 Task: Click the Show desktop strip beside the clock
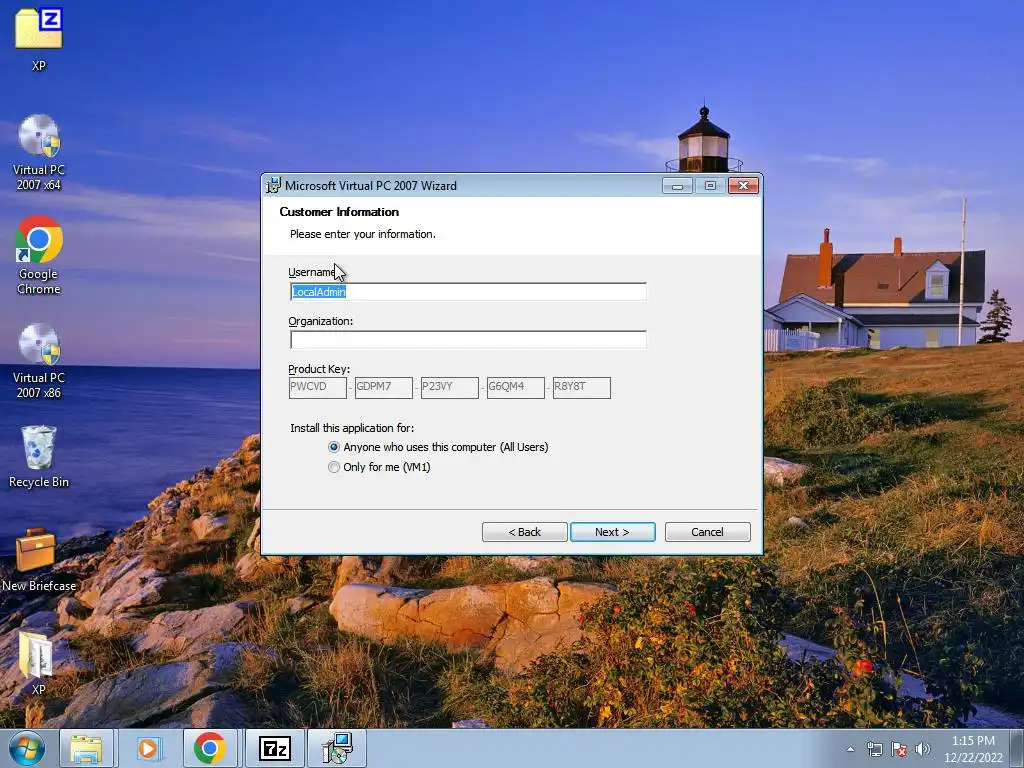click(1019, 748)
